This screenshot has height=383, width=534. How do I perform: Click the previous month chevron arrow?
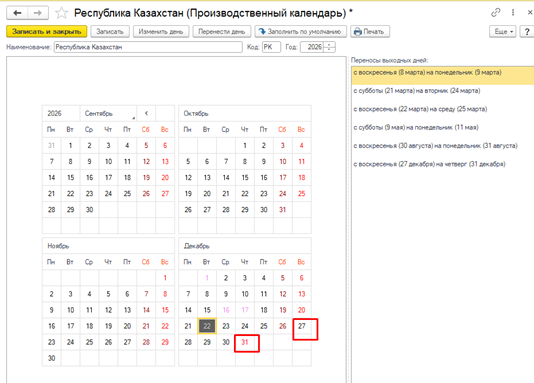coord(146,113)
